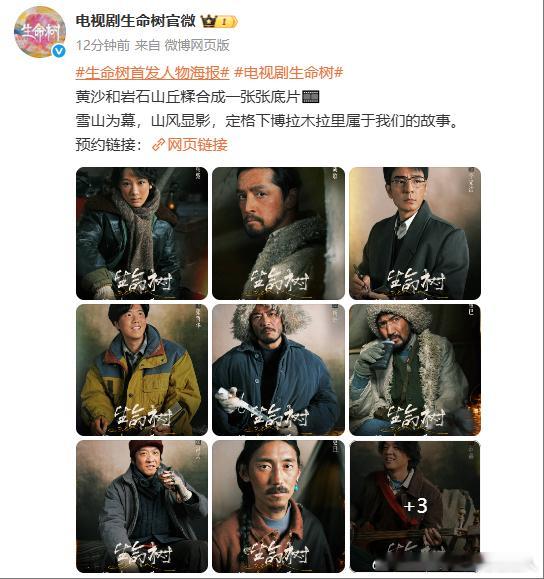Open hashtag #电视剧生命树#
544x579 pixels.
tap(289, 73)
